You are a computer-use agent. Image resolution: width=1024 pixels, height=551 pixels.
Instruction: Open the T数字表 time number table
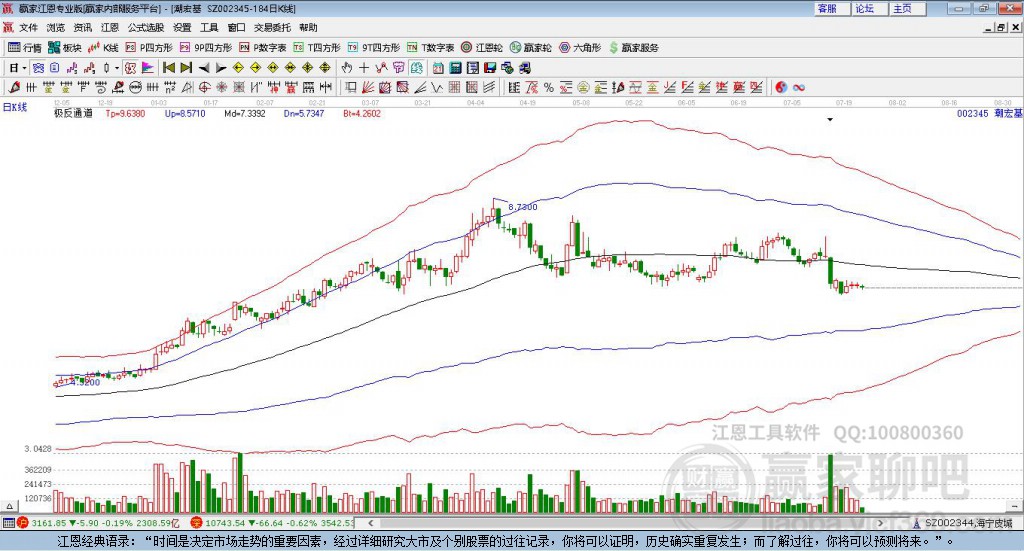tap(430, 48)
